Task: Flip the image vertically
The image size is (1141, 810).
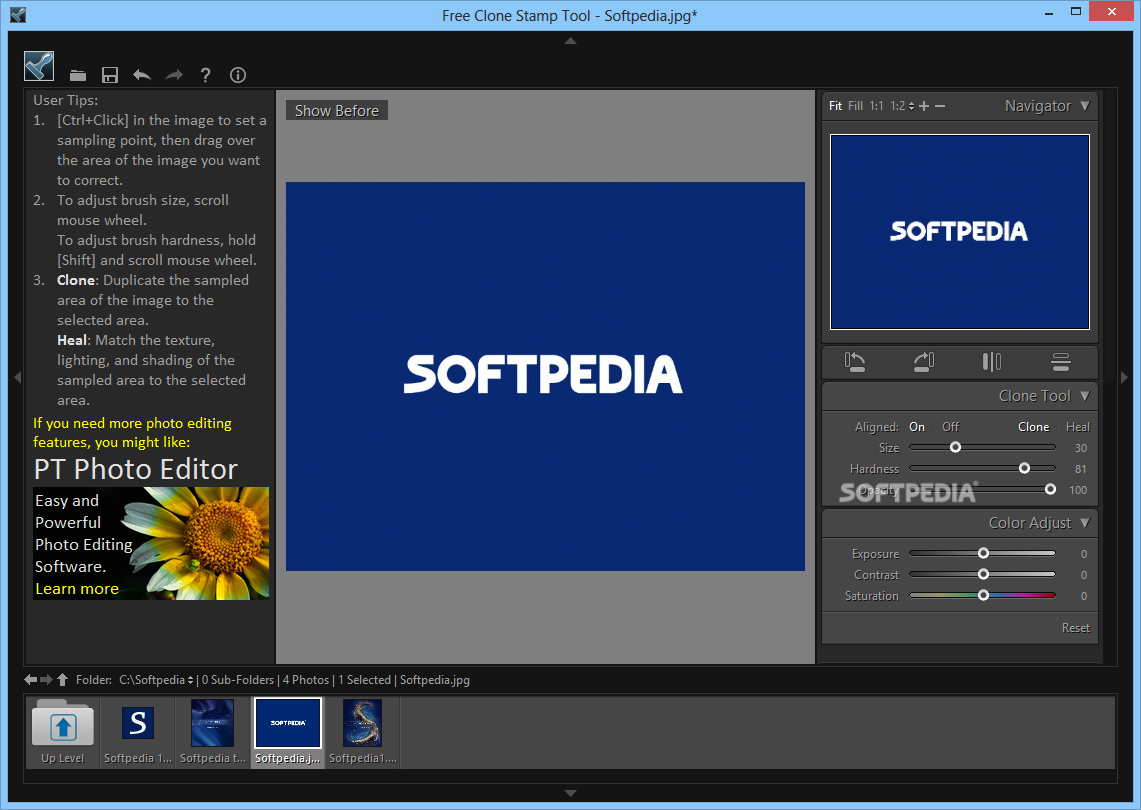Action: 1061,362
